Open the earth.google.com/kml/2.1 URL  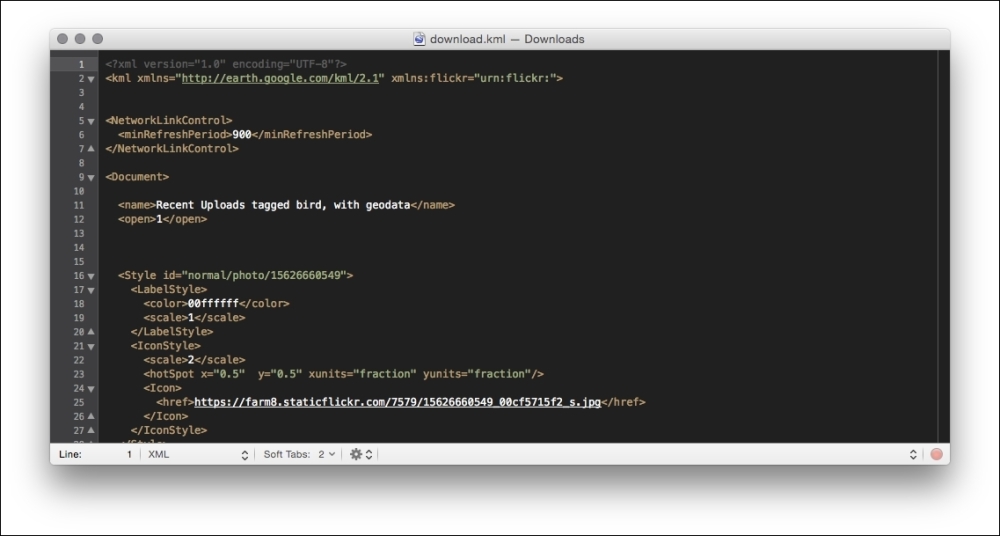click(x=281, y=78)
